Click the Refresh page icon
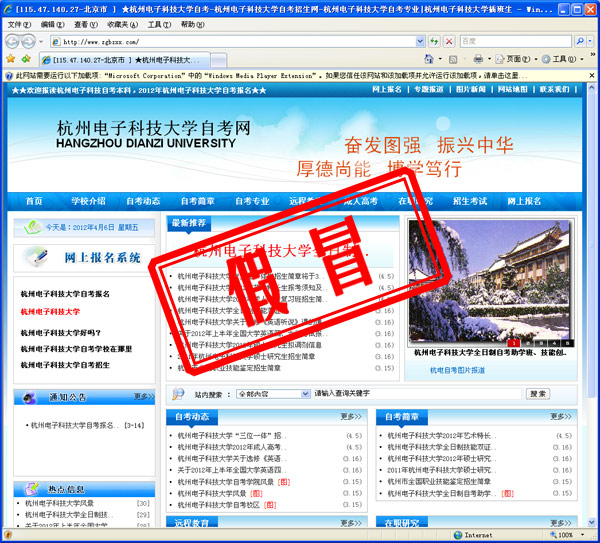This screenshot has width=600, height=543. click(434, 41)
